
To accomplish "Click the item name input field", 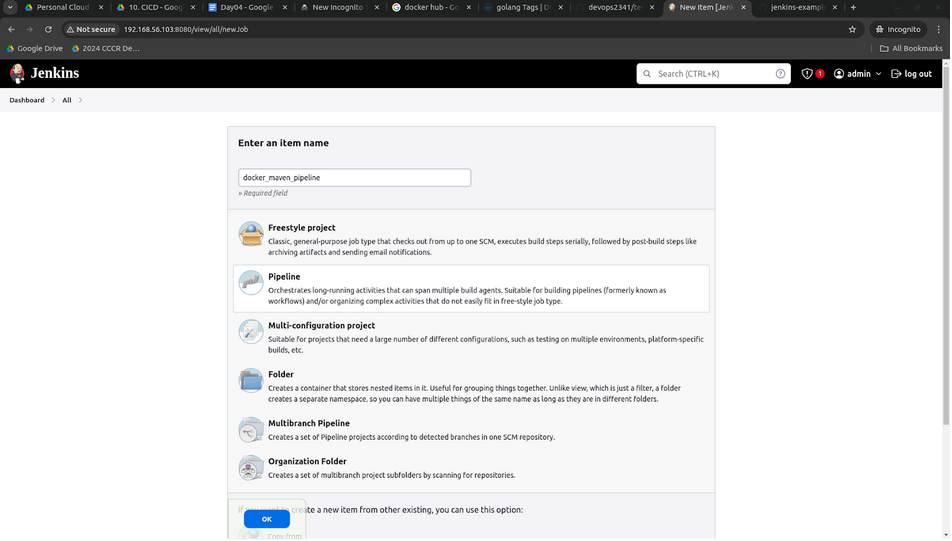I will [x=355, y=177].
